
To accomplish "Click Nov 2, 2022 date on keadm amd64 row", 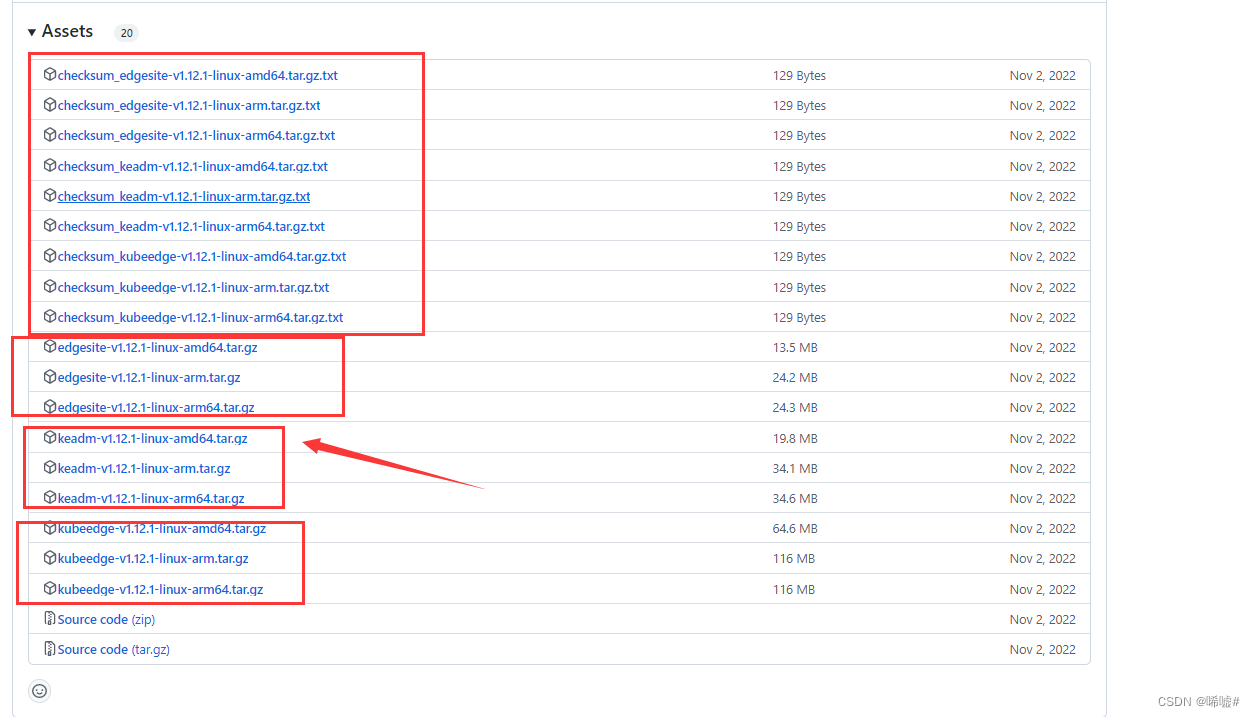I will (1043, 438).
